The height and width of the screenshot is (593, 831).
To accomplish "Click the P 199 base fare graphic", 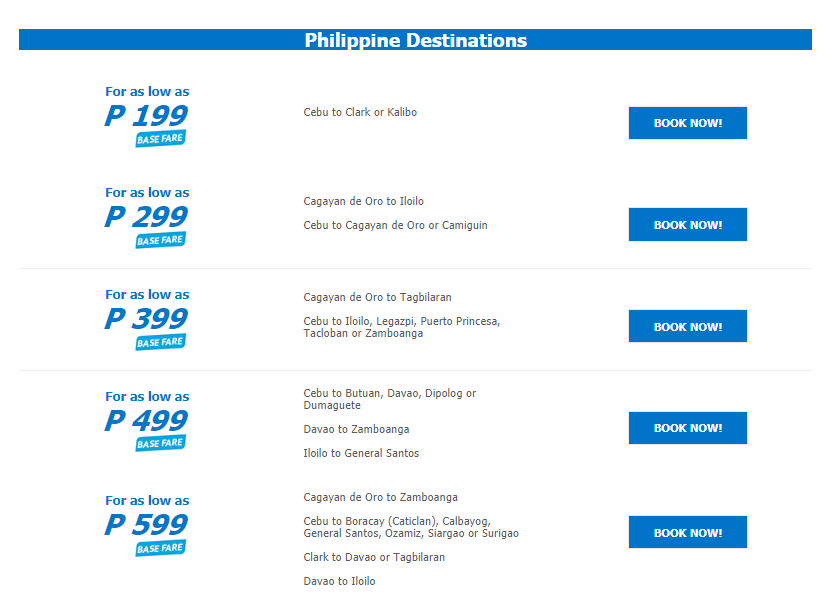I will (147, 116).
